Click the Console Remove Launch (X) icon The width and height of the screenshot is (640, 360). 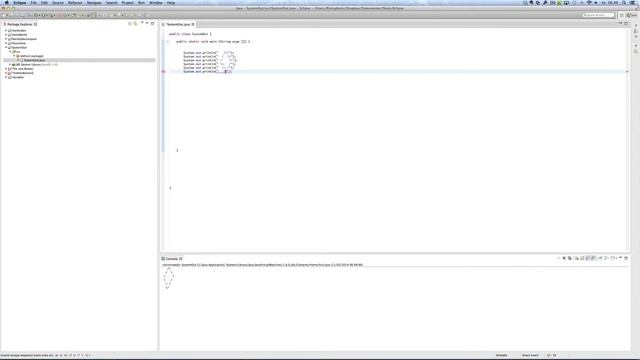click(x=564, y=258)
